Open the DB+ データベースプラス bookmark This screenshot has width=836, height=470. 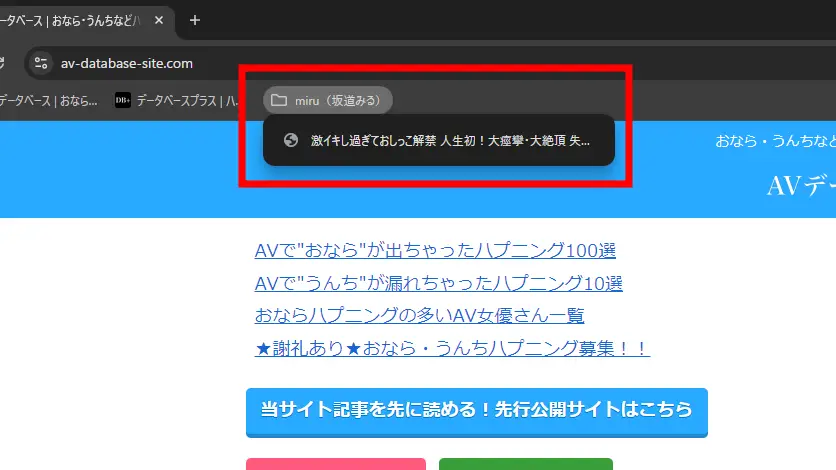point(176,100)
